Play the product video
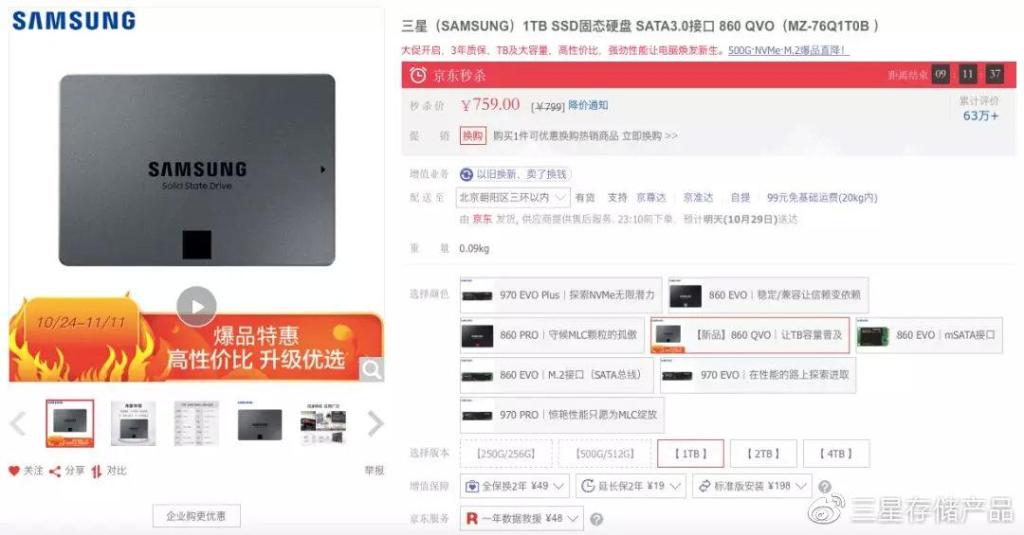1024x535 pixels. click(196, 306)
